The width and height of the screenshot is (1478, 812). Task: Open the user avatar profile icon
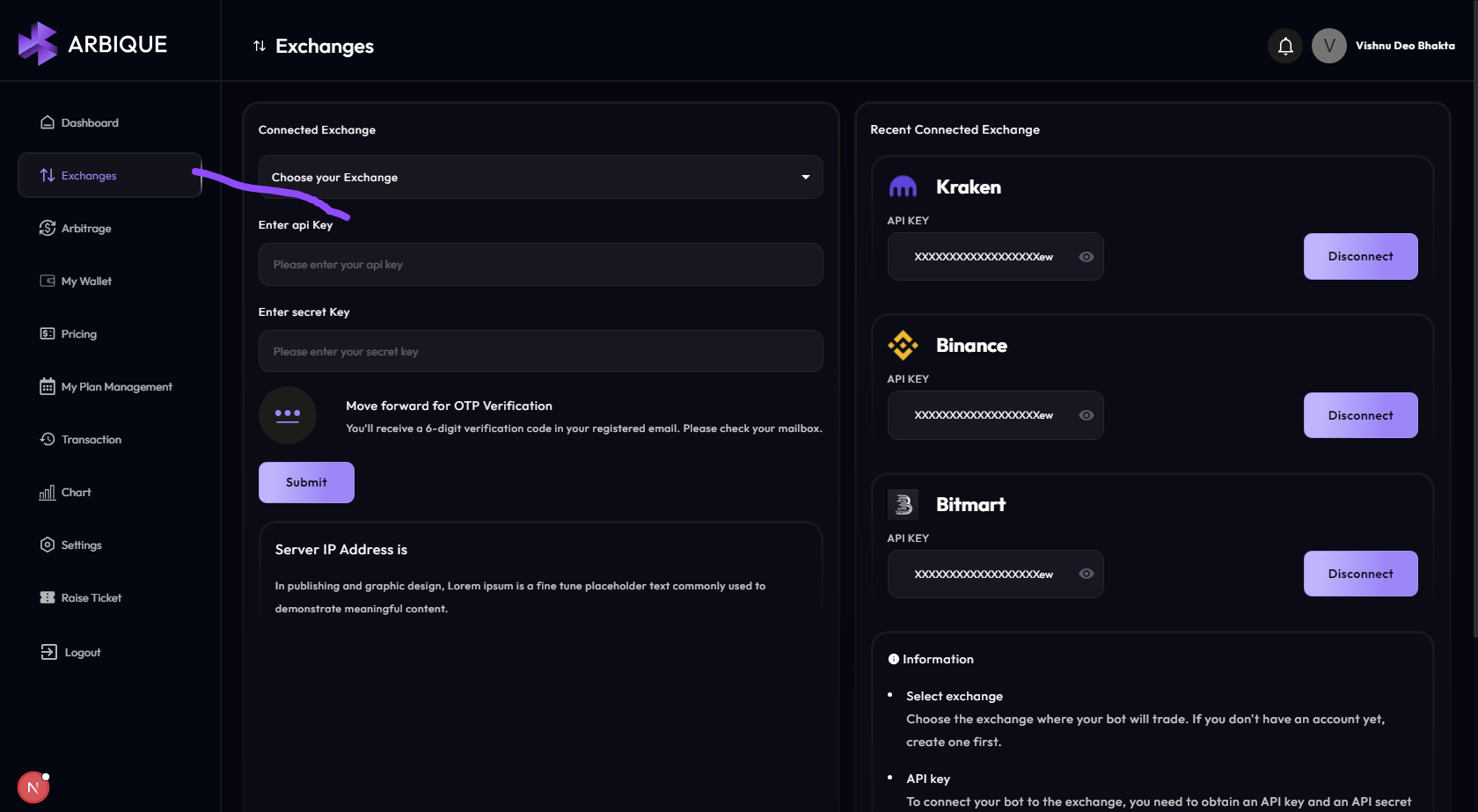[1328, 46]
